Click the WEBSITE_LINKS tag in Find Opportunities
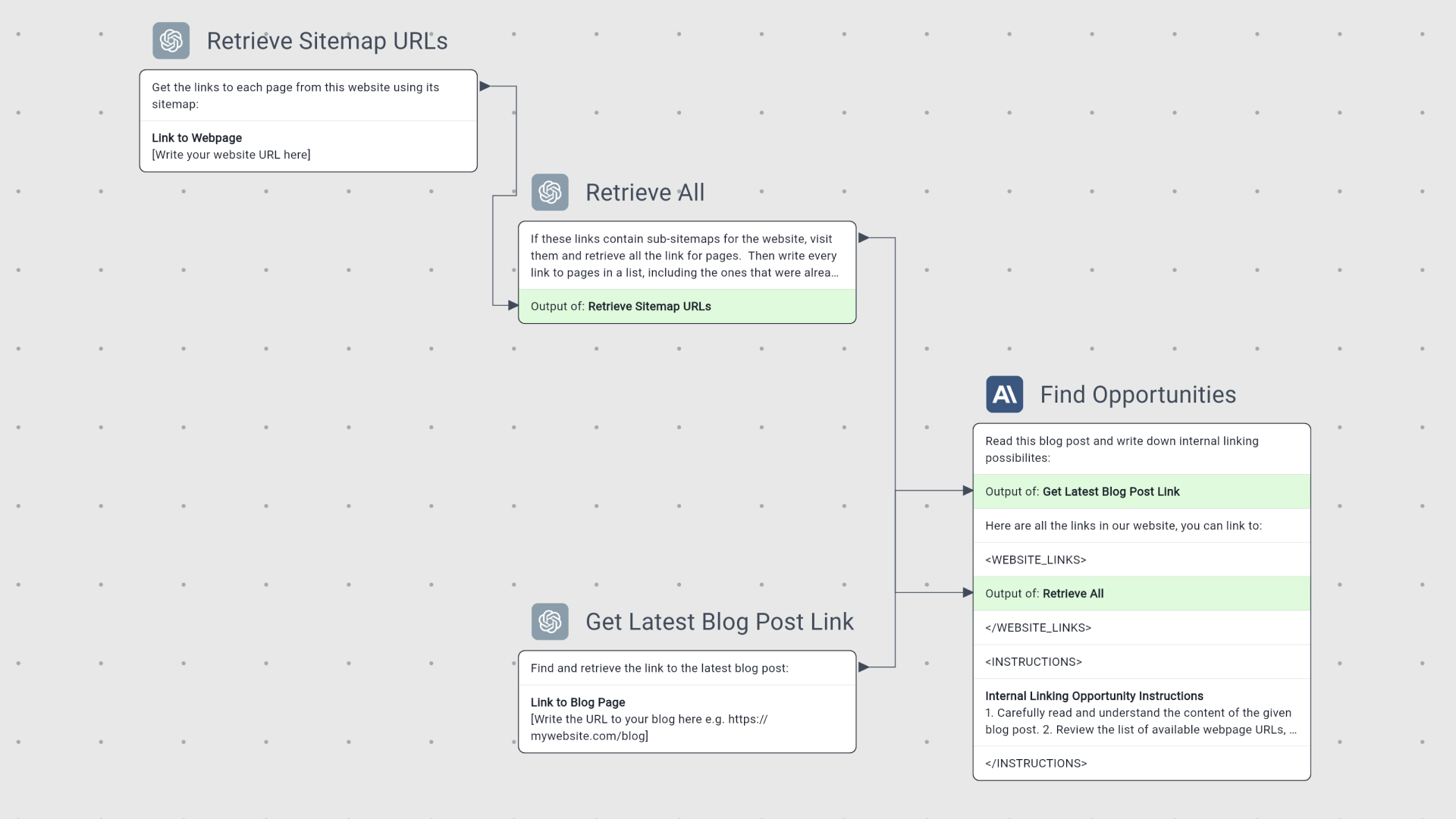Viewport: 1456px width, 819px height. [x=1036, y=560]
